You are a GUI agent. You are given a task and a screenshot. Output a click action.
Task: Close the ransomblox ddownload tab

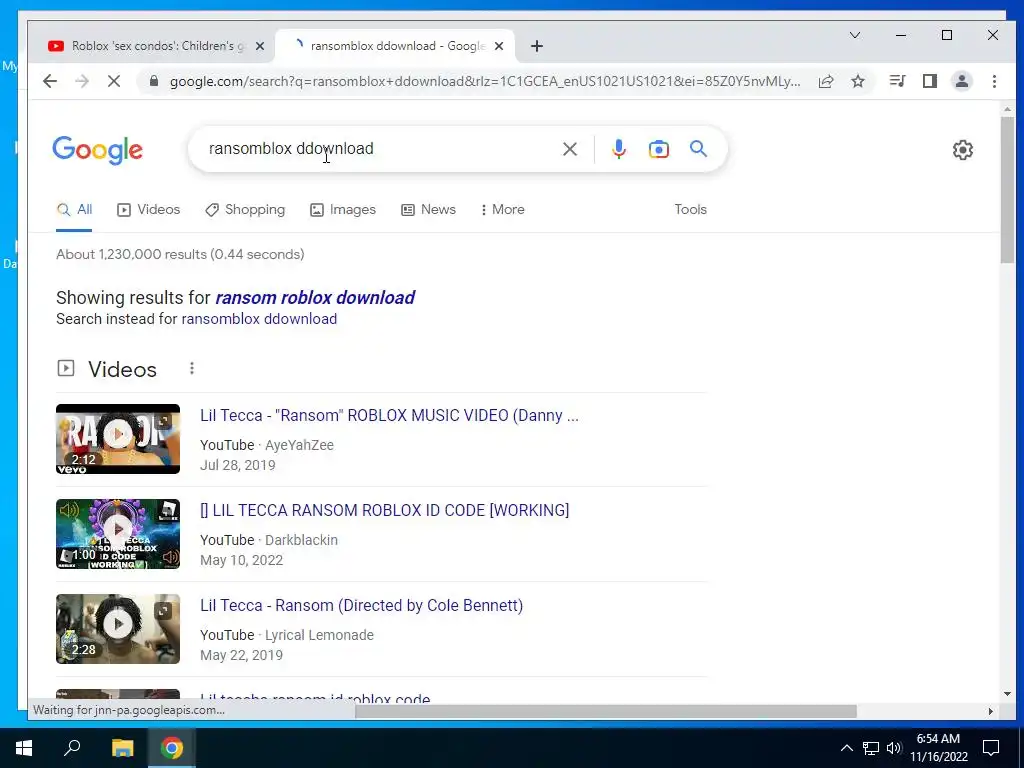(499, 46)
